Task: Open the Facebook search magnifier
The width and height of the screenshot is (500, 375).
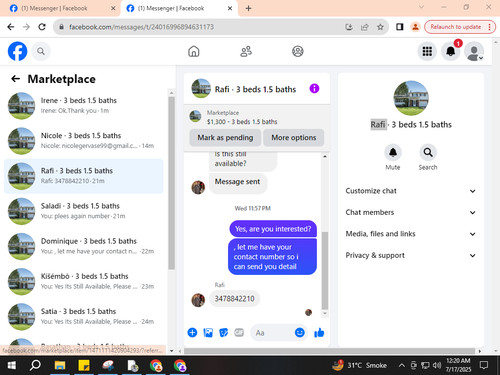Action: pyautogui.click(x=41, y=51)
